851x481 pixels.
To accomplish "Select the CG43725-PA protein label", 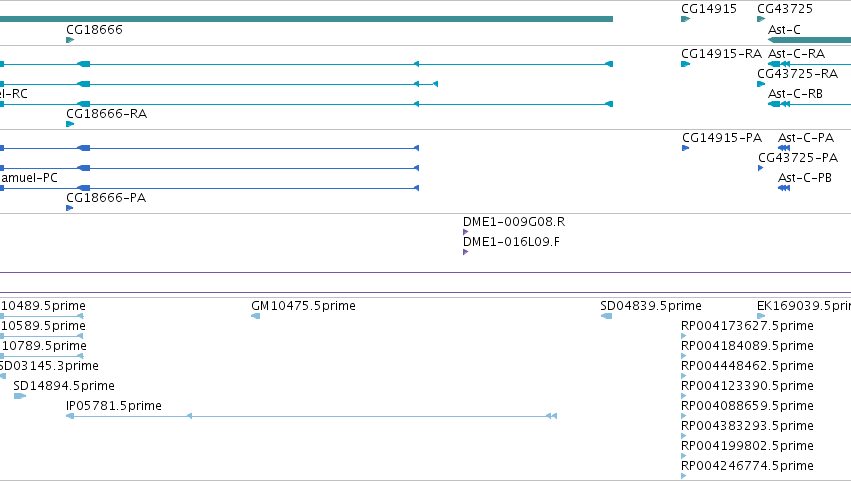I will point(798,157).
